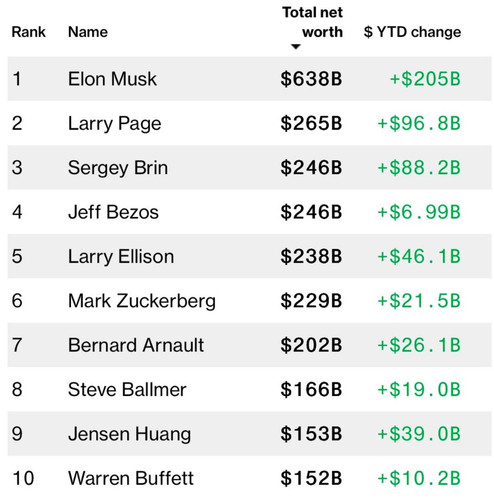Click the +$205B YTD change value

coord(425,79)
